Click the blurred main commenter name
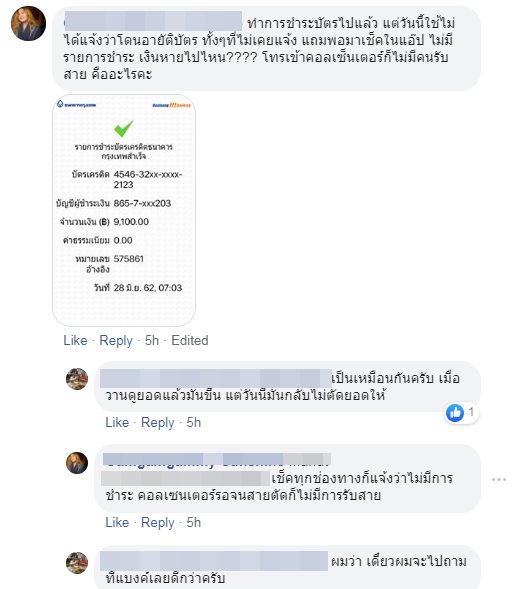 point(153,21)
